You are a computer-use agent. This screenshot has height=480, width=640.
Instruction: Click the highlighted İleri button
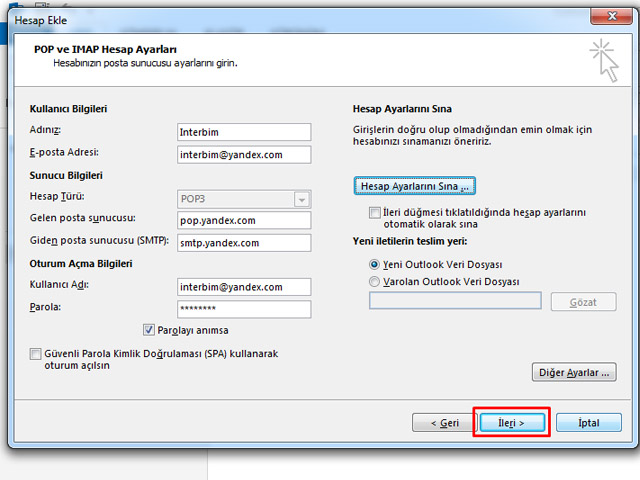pyautogui.click(x=511, y=423)
